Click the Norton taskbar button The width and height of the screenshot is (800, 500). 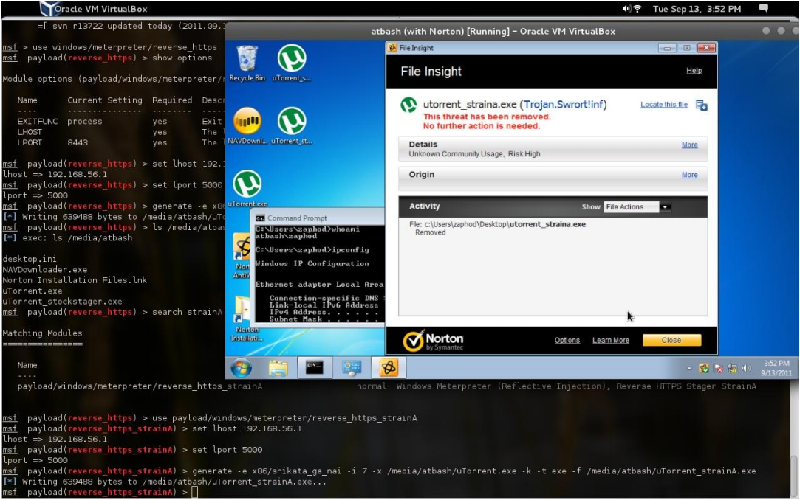[389, 367]
